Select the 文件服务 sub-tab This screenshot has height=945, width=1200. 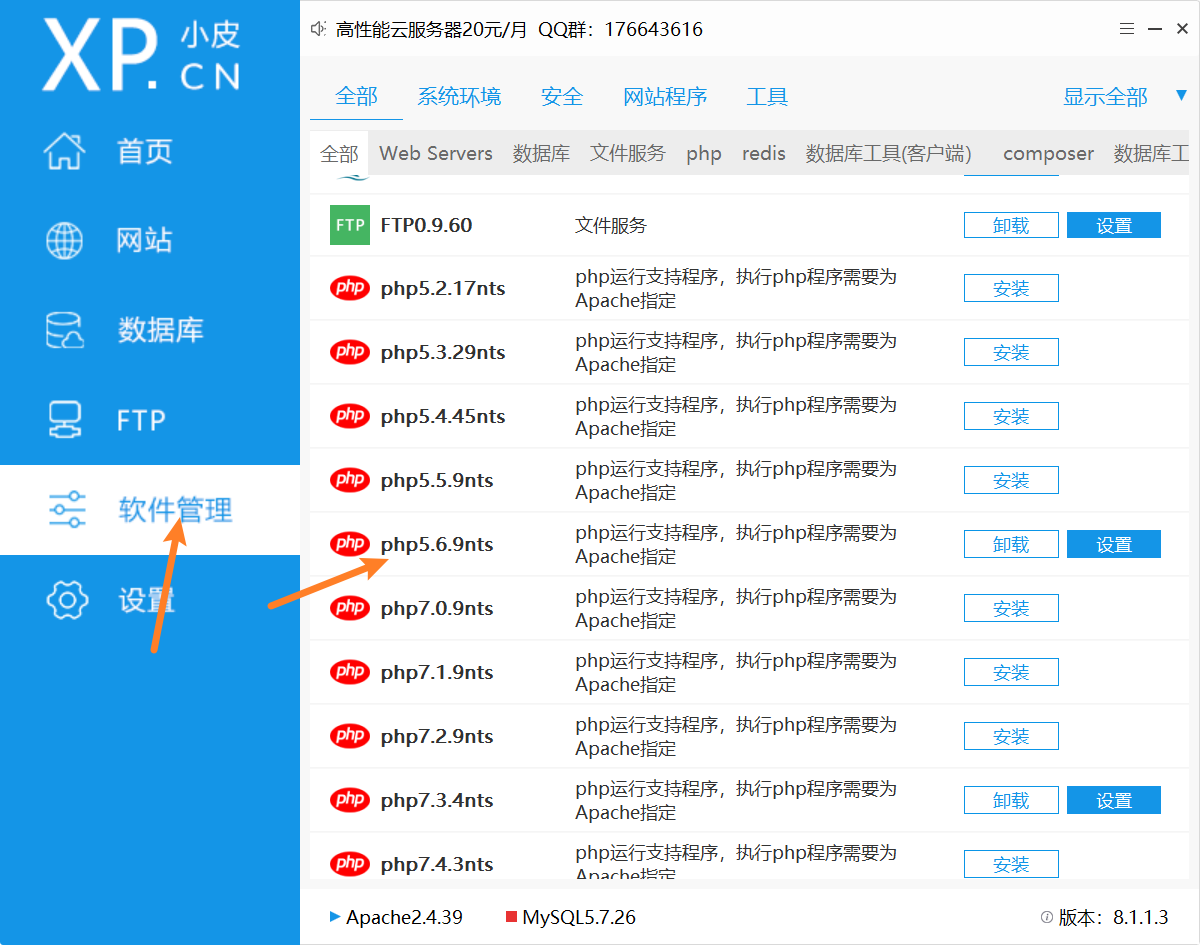pyautogui.click(x=627, y=154)
